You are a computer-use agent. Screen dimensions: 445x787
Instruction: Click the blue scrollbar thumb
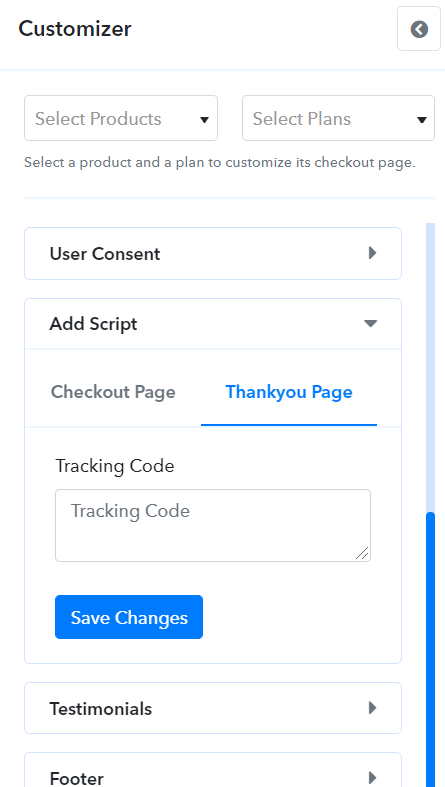coord(430,649)
